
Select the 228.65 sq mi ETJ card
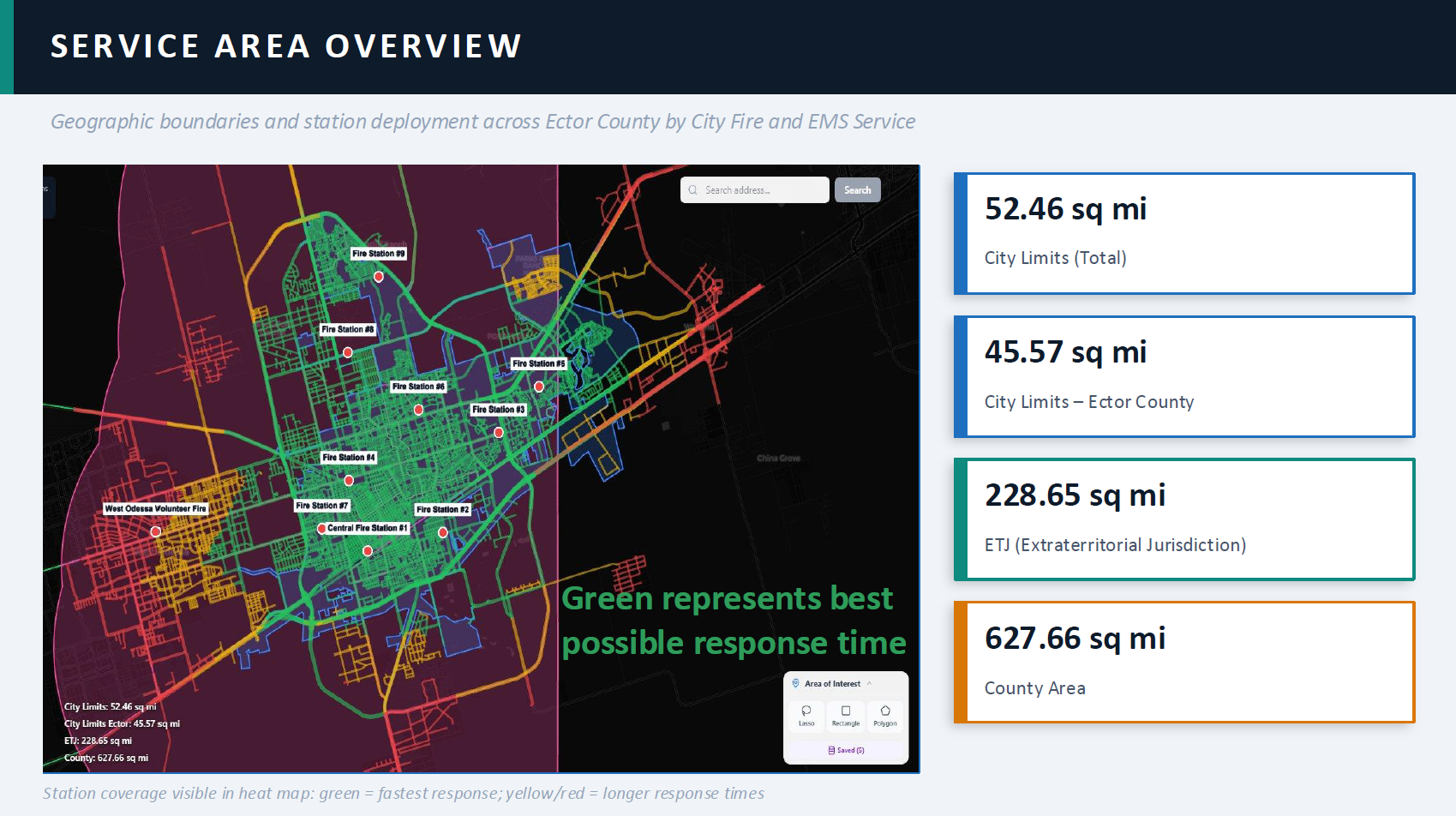tap(1184, 519)
